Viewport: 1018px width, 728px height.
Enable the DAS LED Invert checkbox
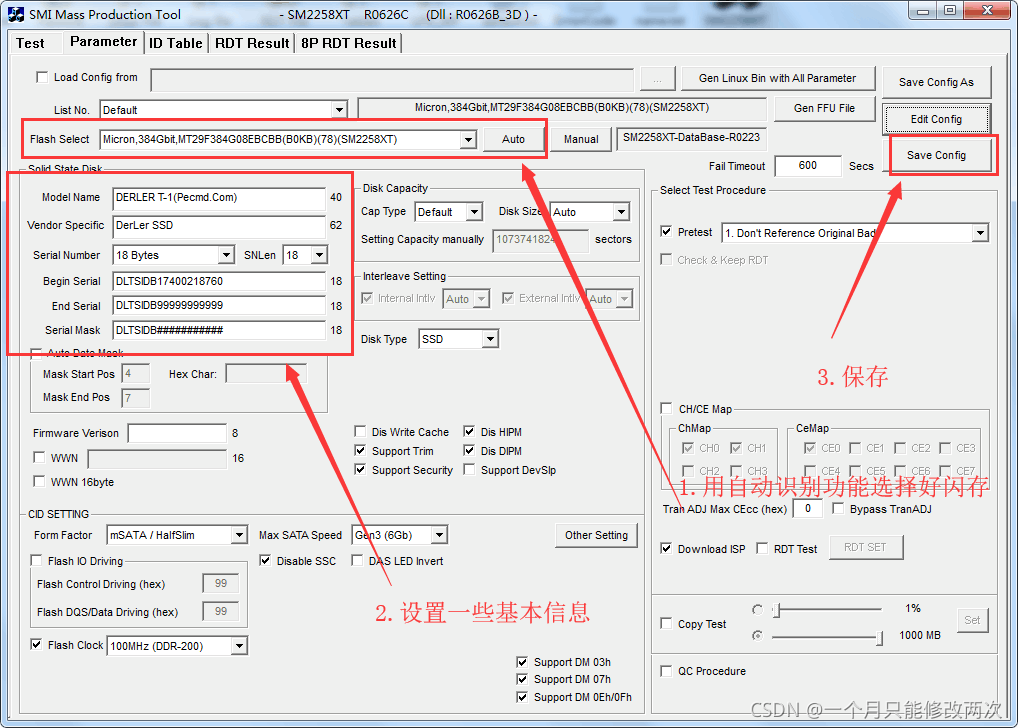point(357,560)
